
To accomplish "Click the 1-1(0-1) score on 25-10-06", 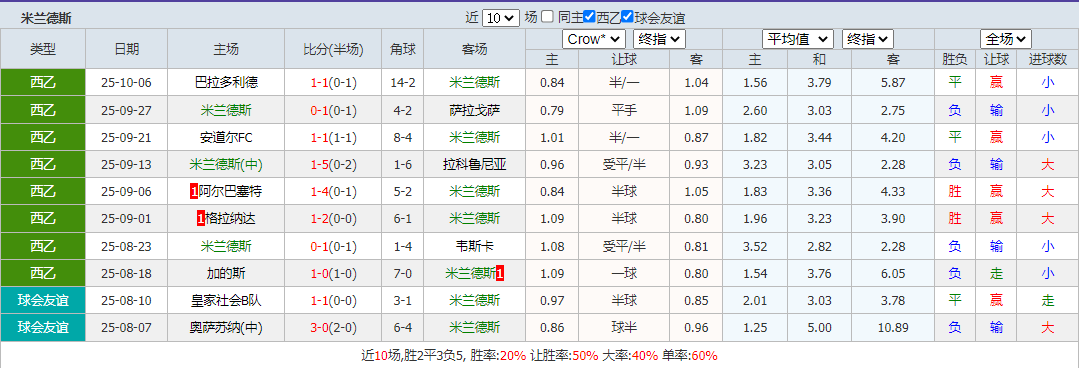I will click(x=334, y=83).
